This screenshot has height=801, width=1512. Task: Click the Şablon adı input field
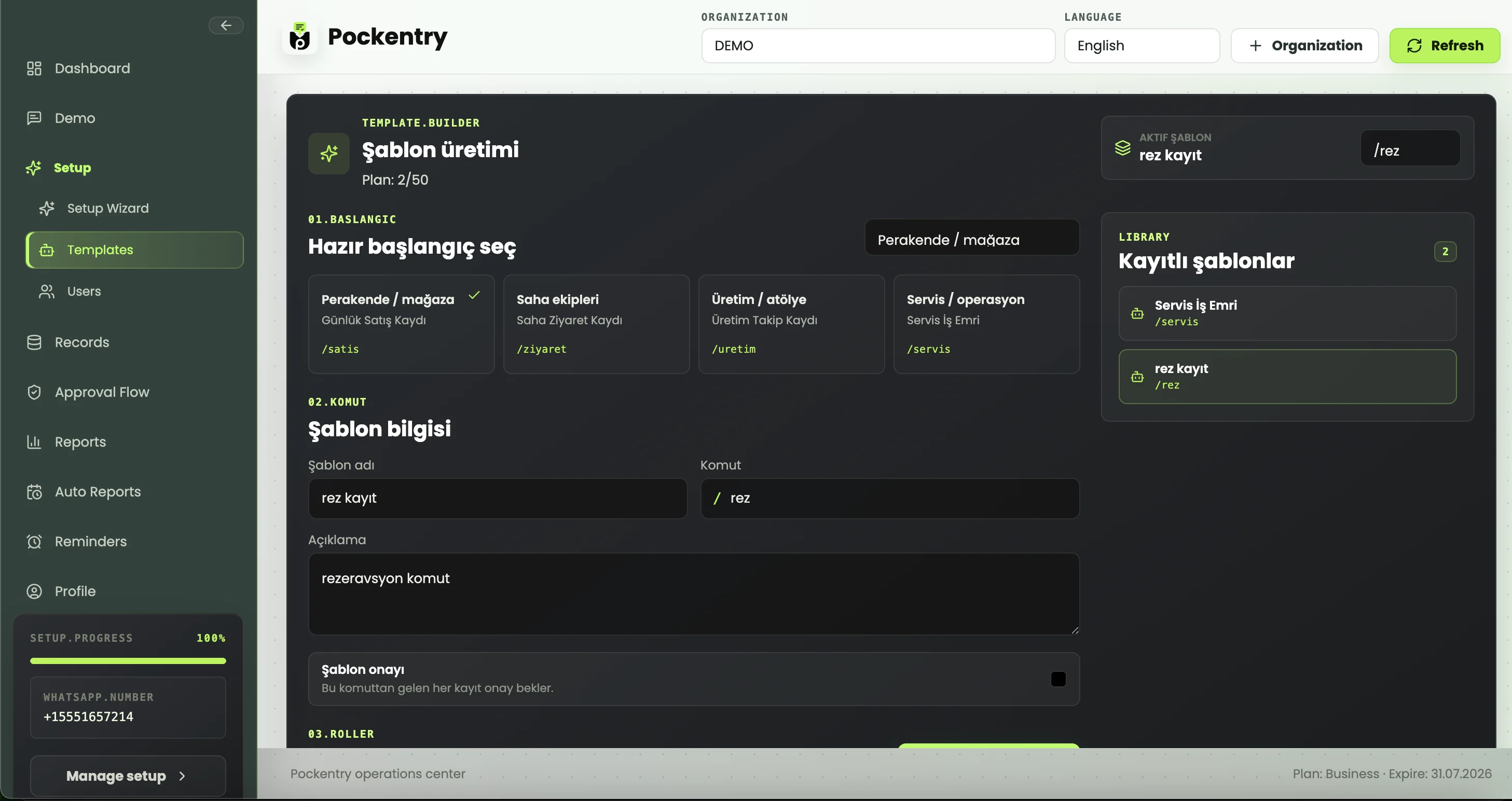tap(498, 498)
